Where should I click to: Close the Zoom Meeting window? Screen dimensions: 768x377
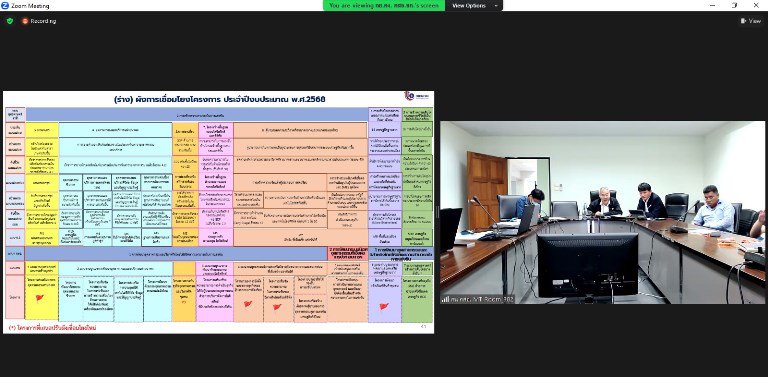point(756,5)
